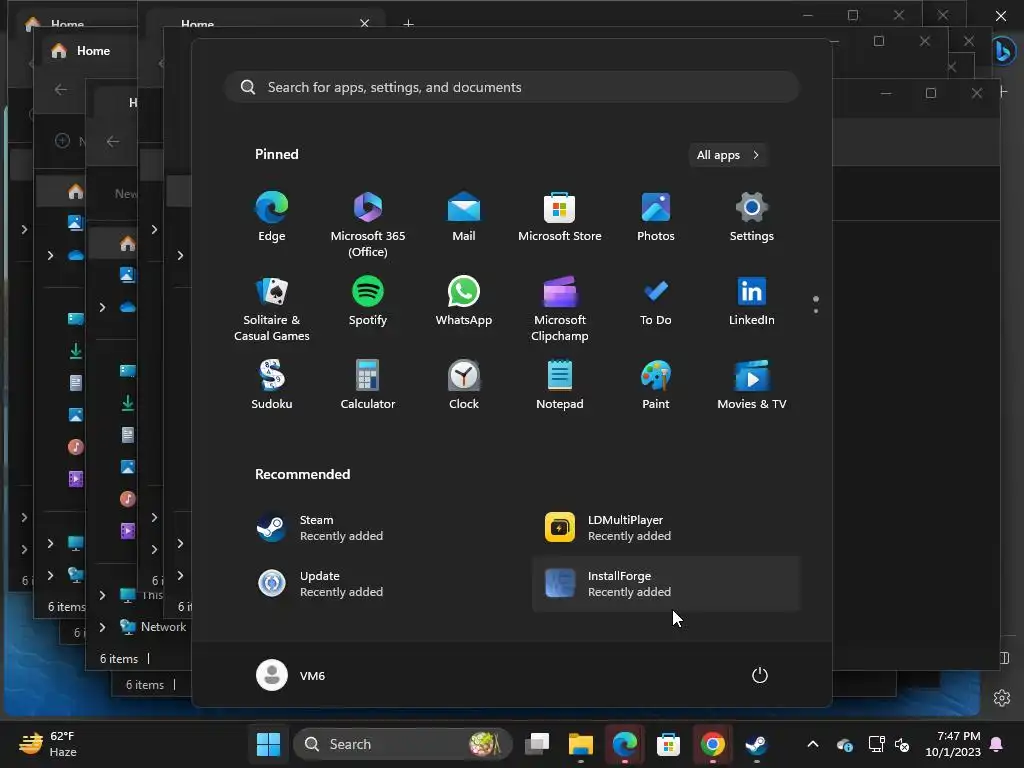The image size is (1024, 768).
Task: Launch Microsoft 365 (Office)
Action: tap(368, 224)
